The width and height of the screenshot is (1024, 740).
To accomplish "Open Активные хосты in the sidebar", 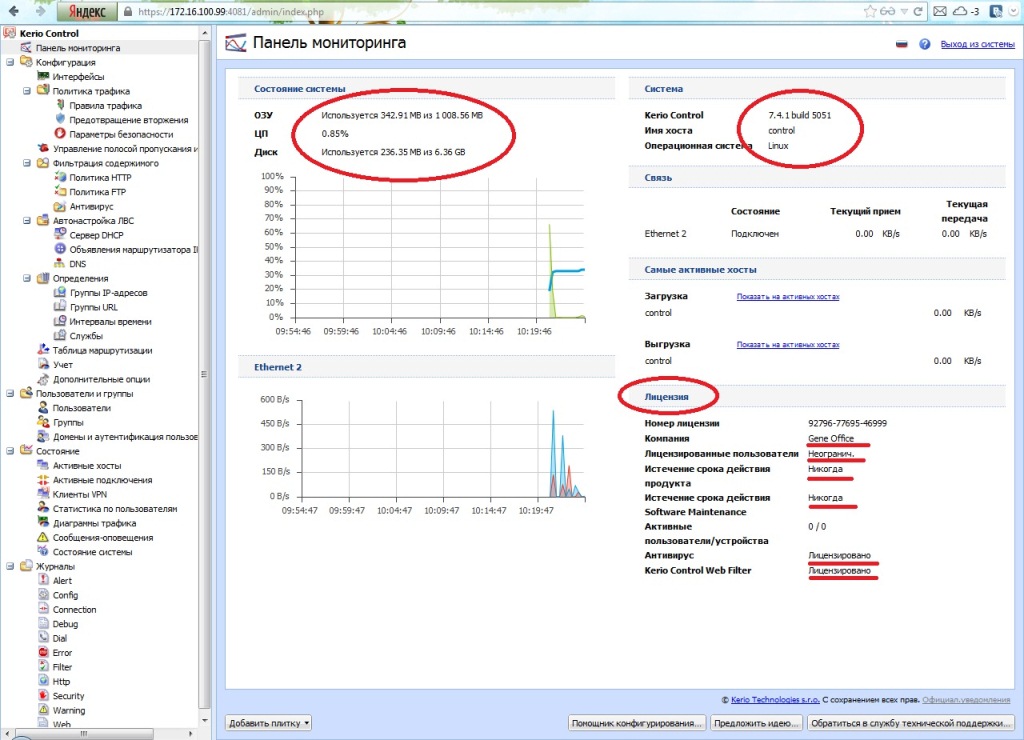I will click(x=87, y=466).
